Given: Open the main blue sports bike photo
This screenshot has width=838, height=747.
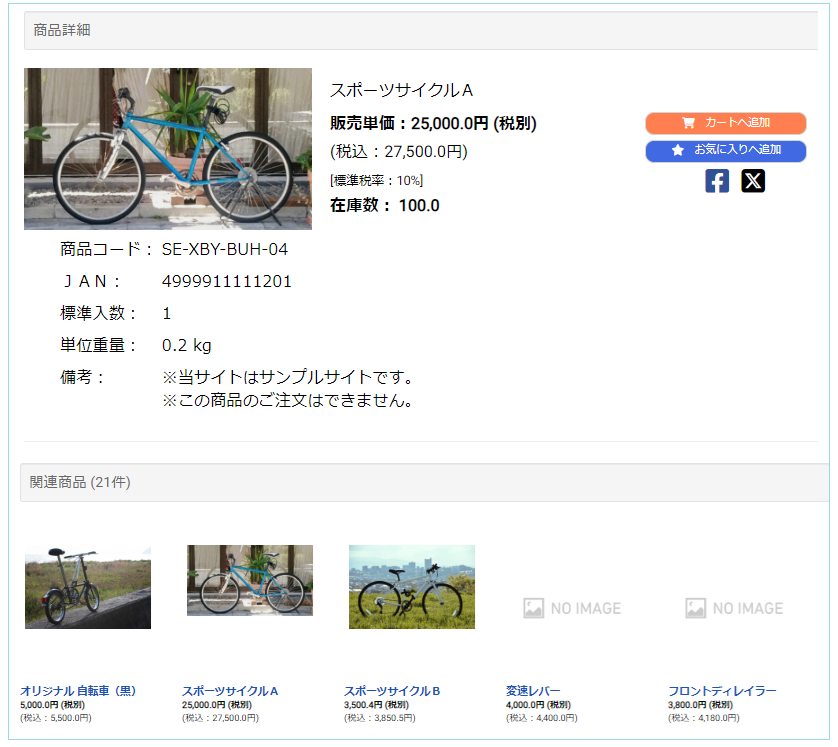Looking at the screenshot, I should tap(168, 149).
